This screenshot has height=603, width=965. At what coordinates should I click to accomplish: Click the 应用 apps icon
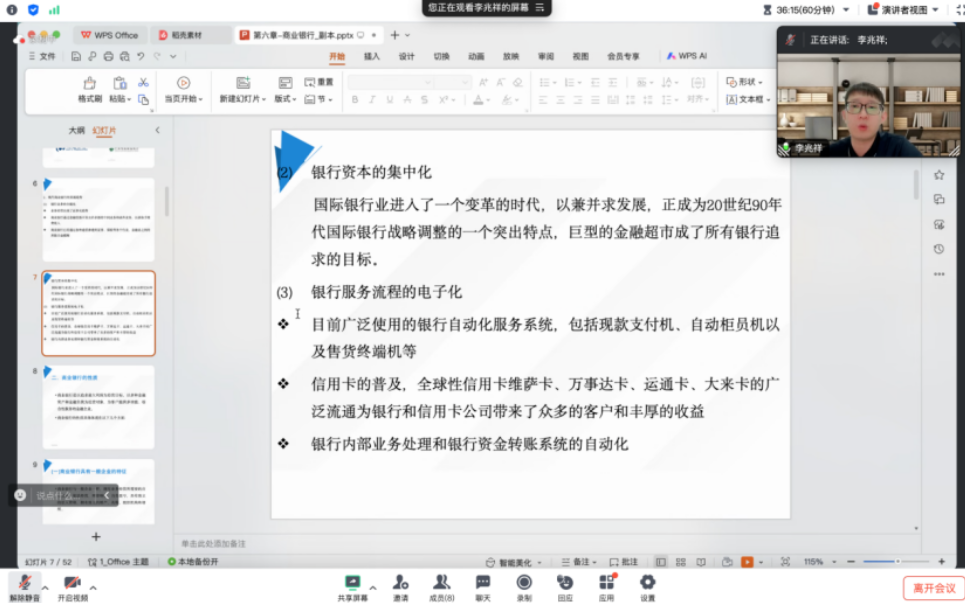pos(606,583)
